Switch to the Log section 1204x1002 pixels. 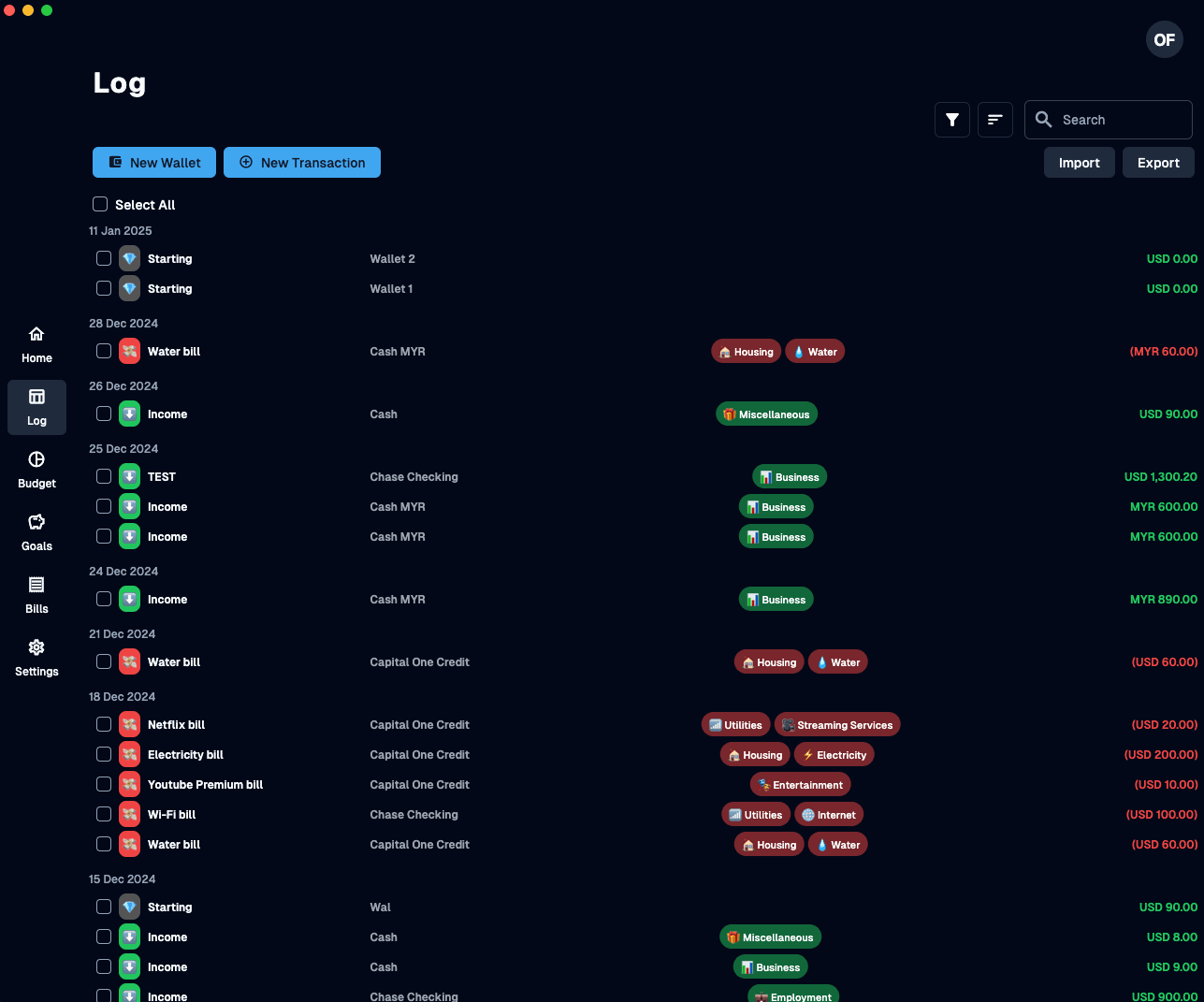[x=36, y=407]
